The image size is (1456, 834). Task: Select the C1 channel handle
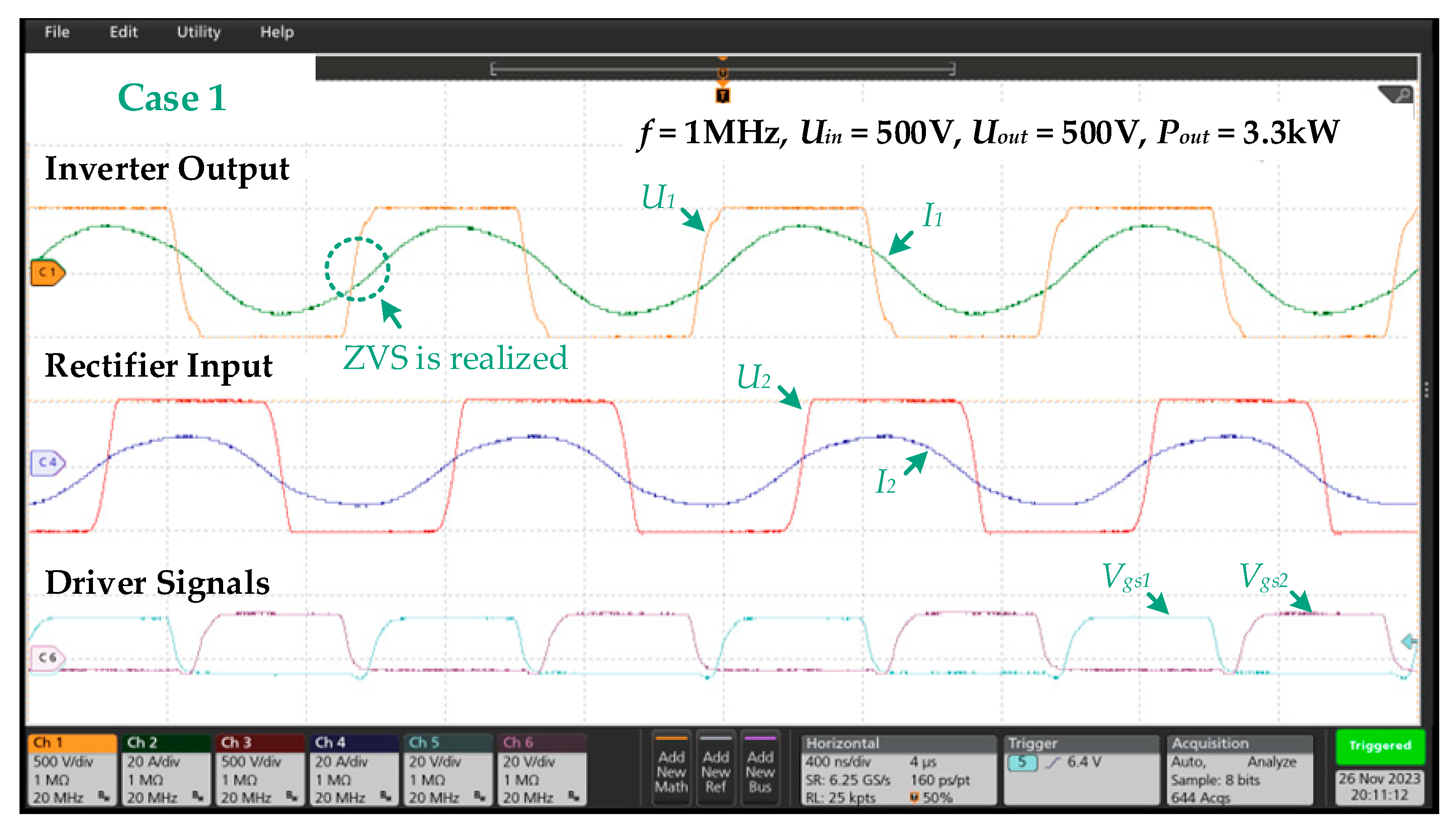pos(48,272)
